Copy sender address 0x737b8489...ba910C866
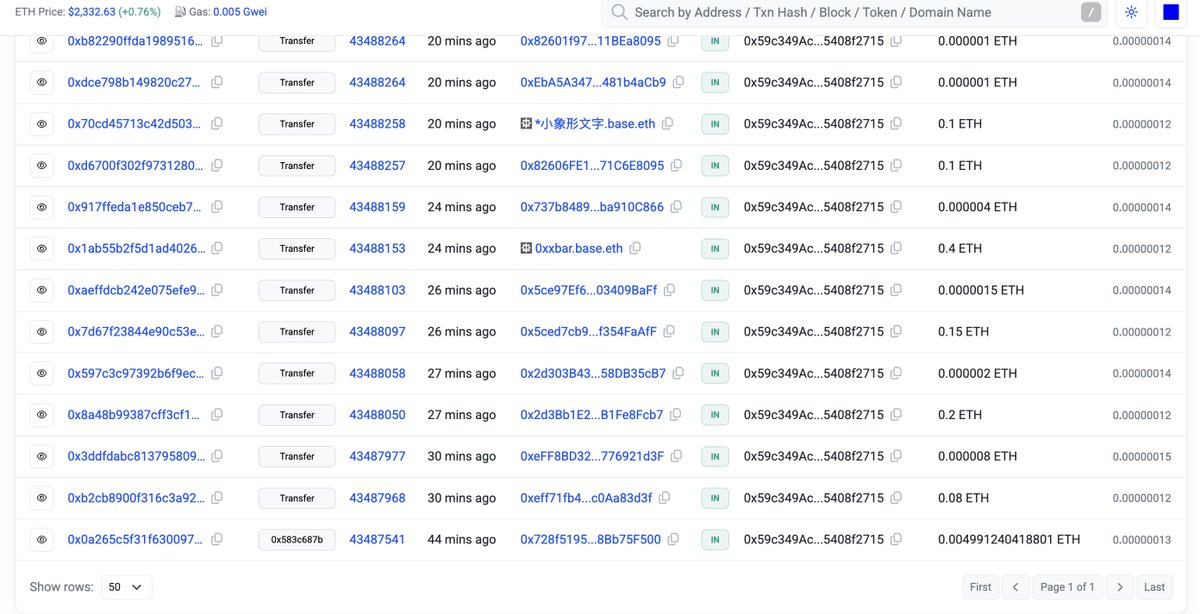The height and width of the screenshot is (614, 1200). point(677,207)
